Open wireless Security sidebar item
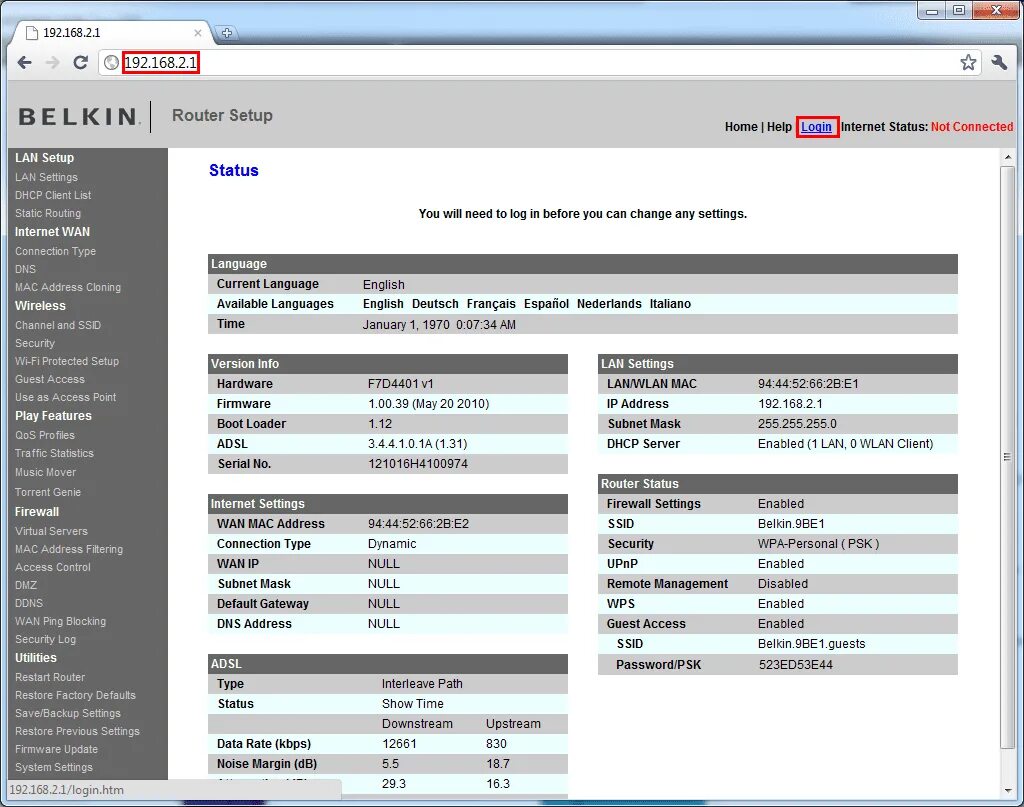Image resolution: width=1024 pixels, height=807 pixels. 35,343
